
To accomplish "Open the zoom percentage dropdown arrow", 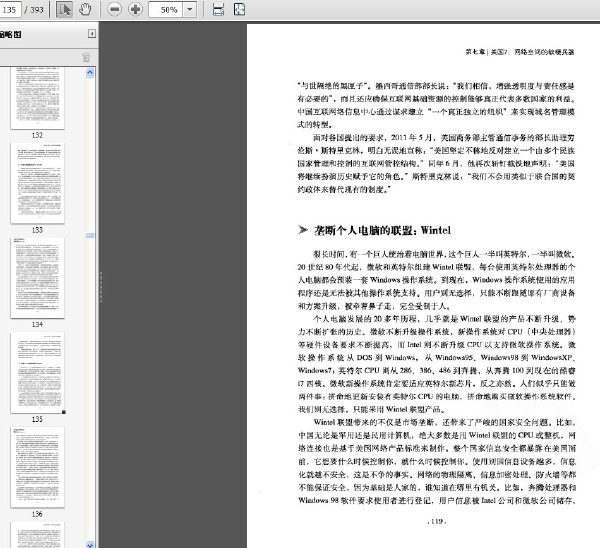I will point(189,9).
